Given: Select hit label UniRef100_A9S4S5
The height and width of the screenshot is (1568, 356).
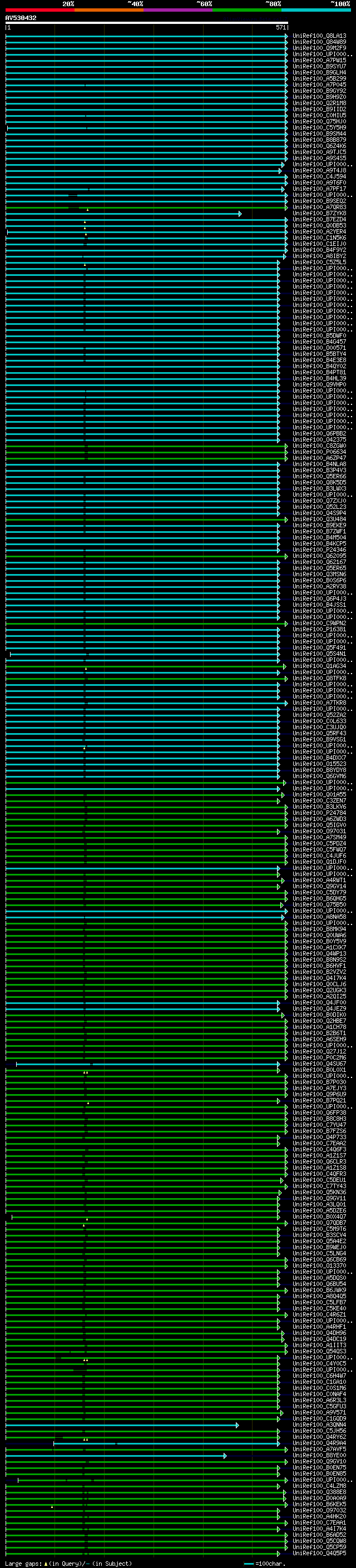Looking at the screenshot, I should 319,157.
